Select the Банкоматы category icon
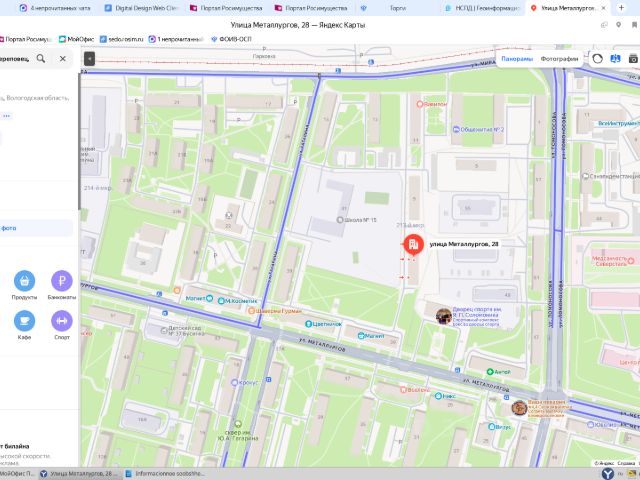This screenshot has height=480, width=640. (62, 281)
